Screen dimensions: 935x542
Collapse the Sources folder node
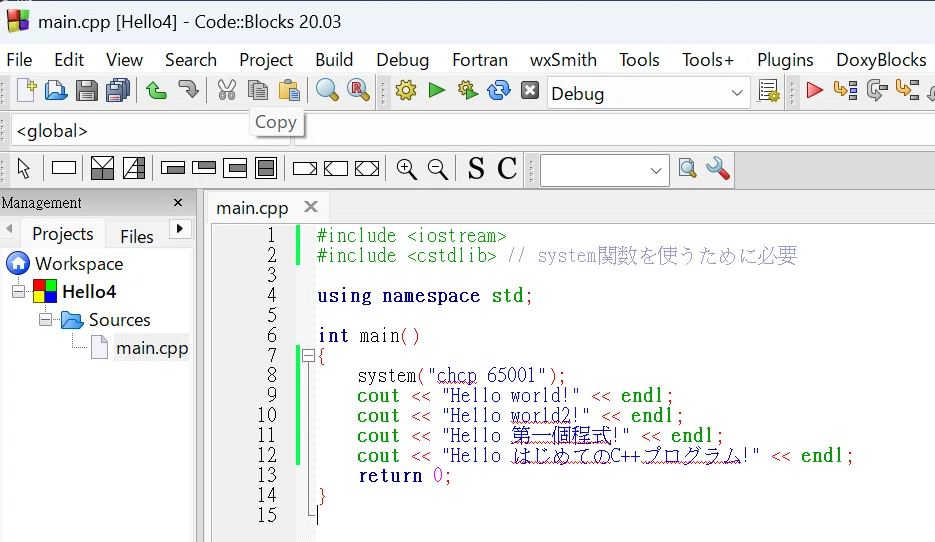45,320
